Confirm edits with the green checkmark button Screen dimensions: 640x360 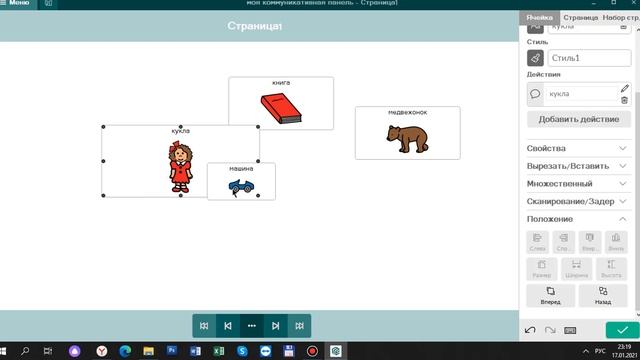coord(622,330)
